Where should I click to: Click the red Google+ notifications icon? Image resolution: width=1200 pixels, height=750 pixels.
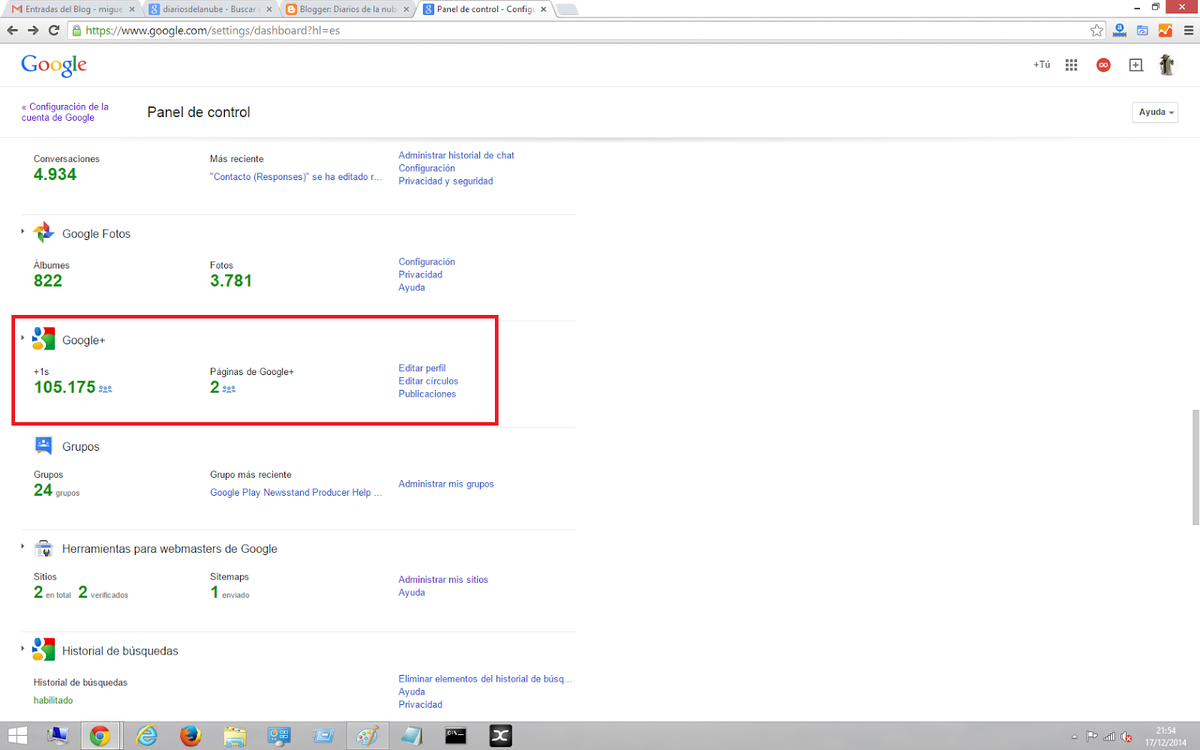pyautogui.click(x=1103, y=65)
